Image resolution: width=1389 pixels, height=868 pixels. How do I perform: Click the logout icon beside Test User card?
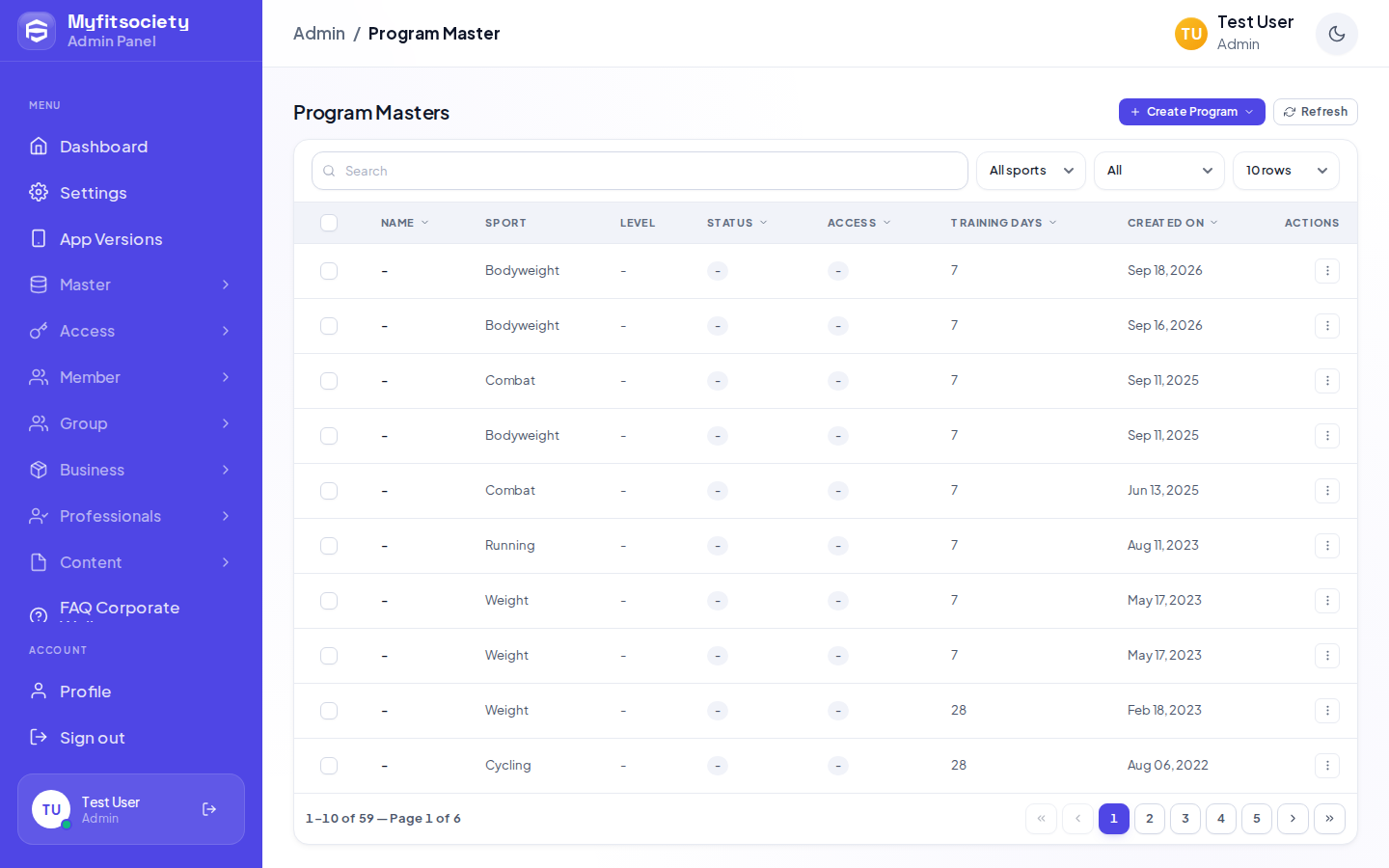[x=209, y=809]
